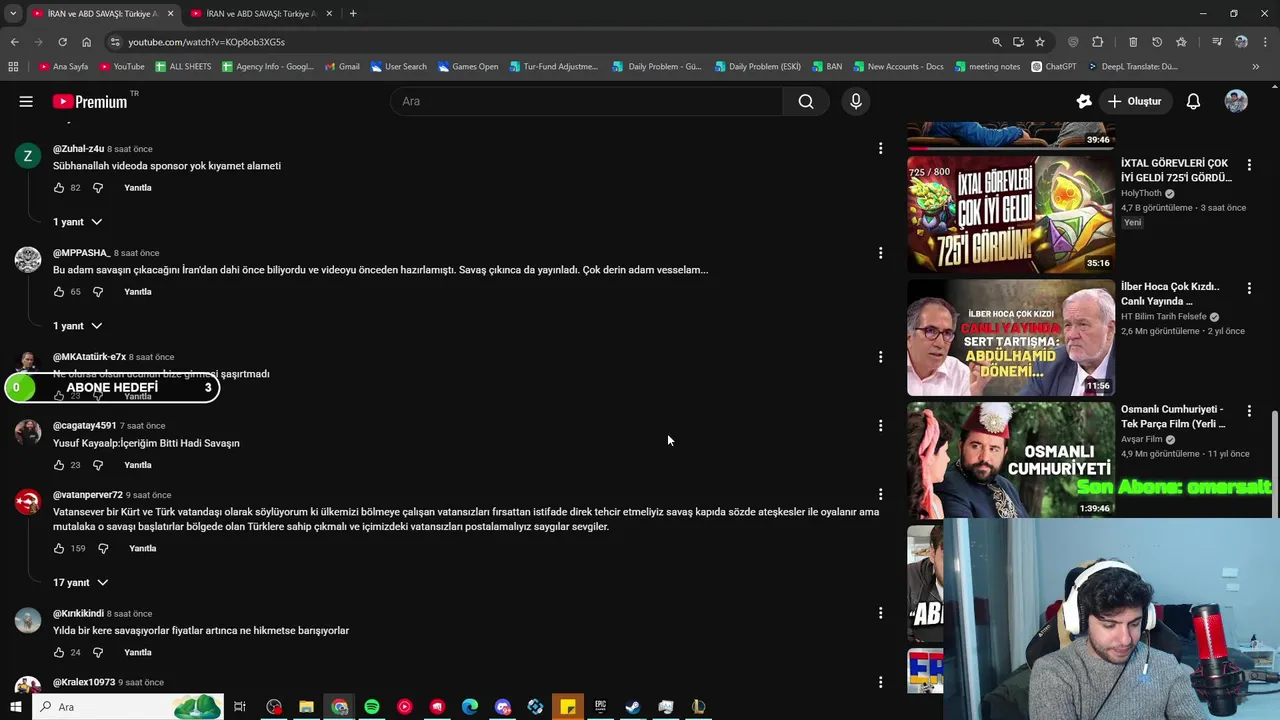Expand 17 yanıt under @vatanperver72 comment

[x=81, y=583]
